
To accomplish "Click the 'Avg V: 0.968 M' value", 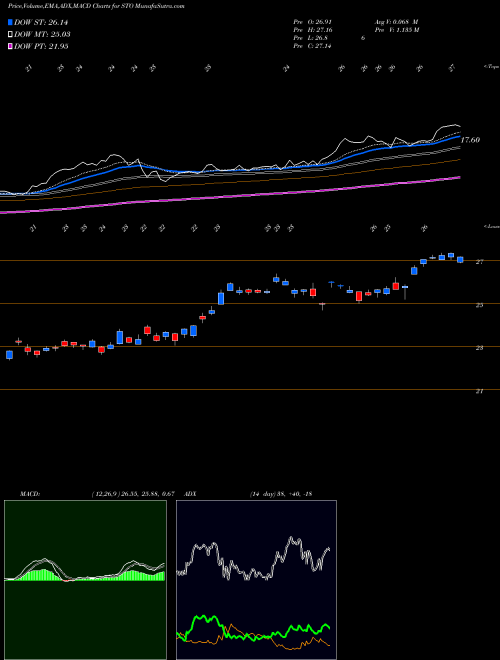I will coord(396,22).
